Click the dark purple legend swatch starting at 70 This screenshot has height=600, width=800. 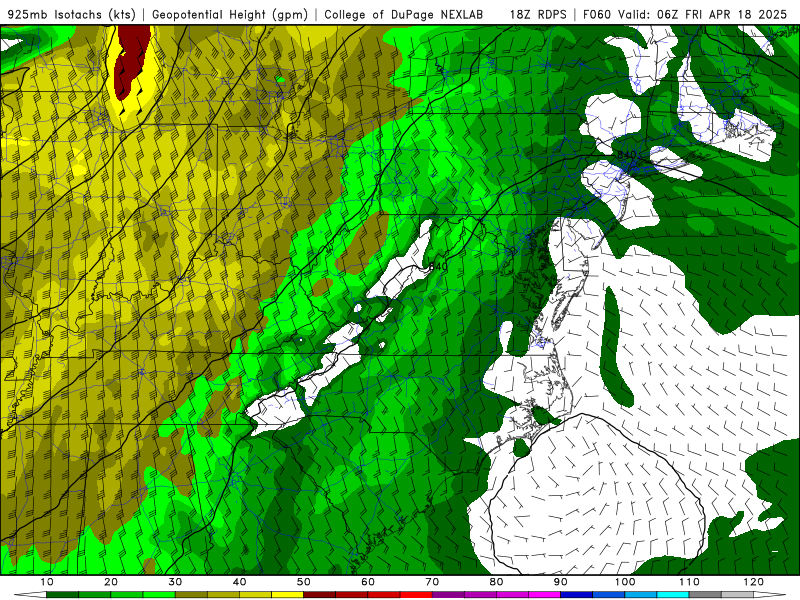(x=448, y=595)
